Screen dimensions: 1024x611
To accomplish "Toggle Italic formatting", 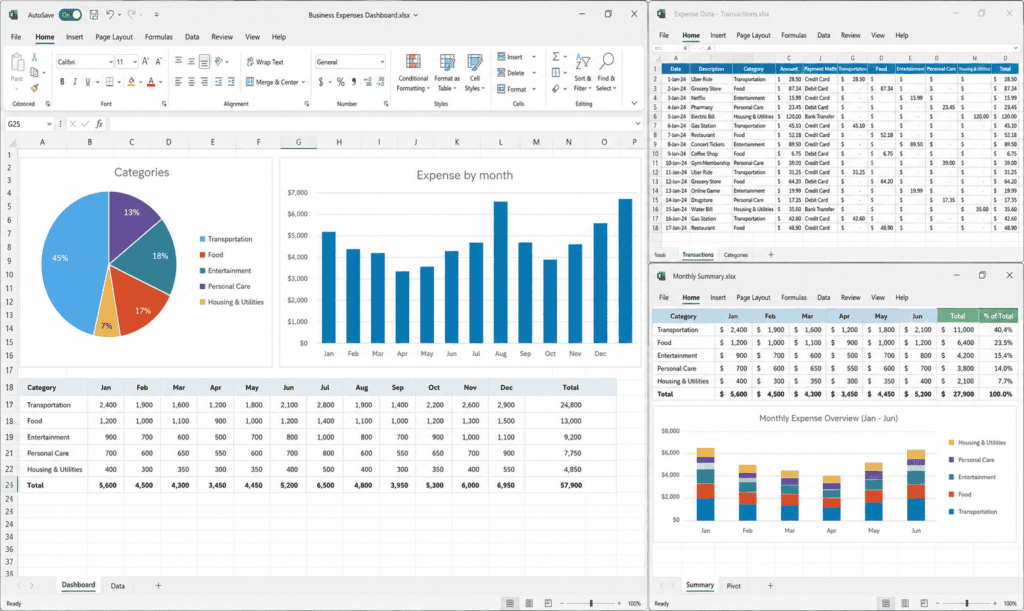I will click(74, 82).
